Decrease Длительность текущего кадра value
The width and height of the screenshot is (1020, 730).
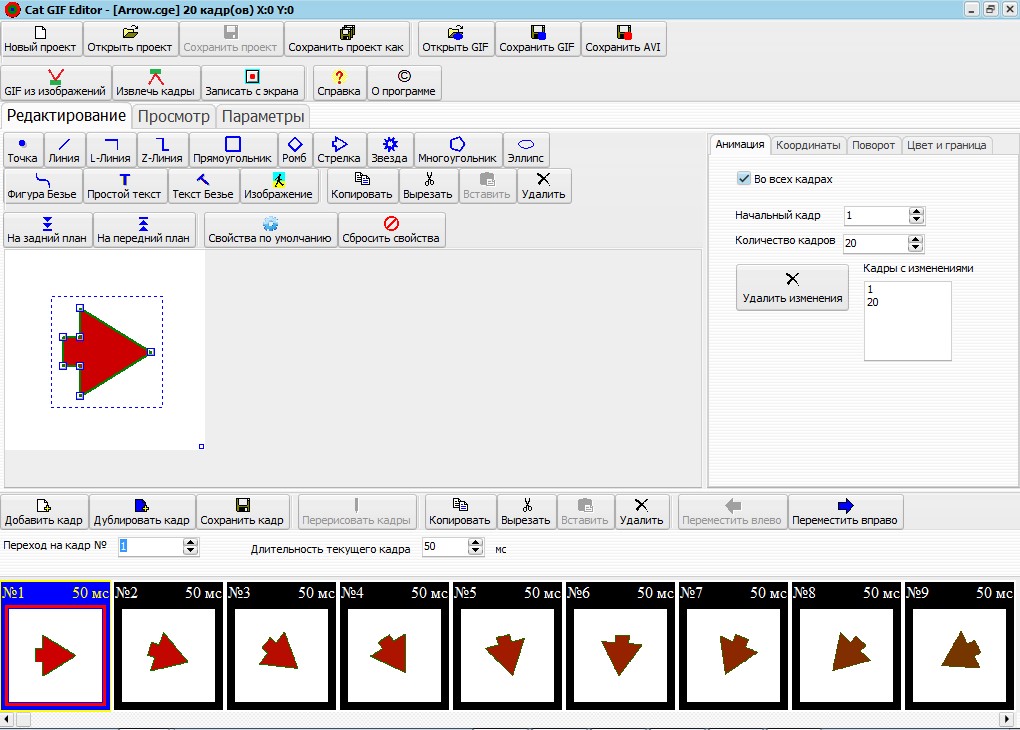tap(476, 551)
